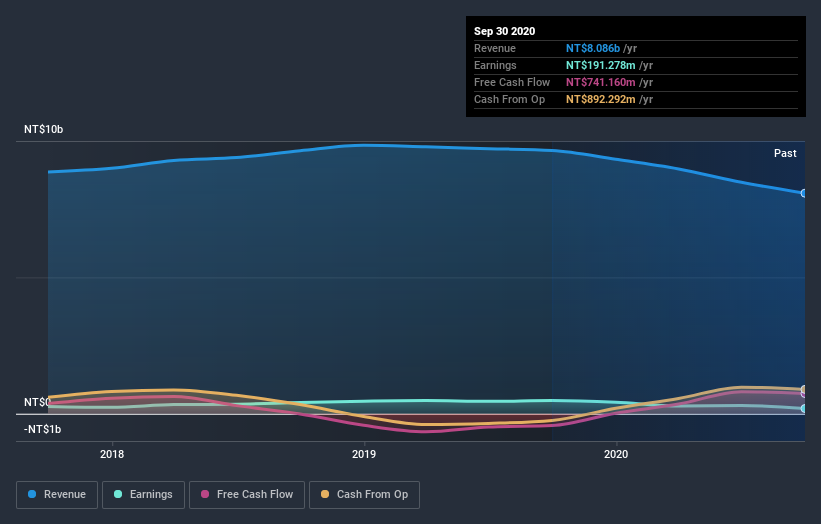The width and height of the screenshot is (821, 524).
Task: Click the Revenue tooltip row label
Action: pos(495,48)
